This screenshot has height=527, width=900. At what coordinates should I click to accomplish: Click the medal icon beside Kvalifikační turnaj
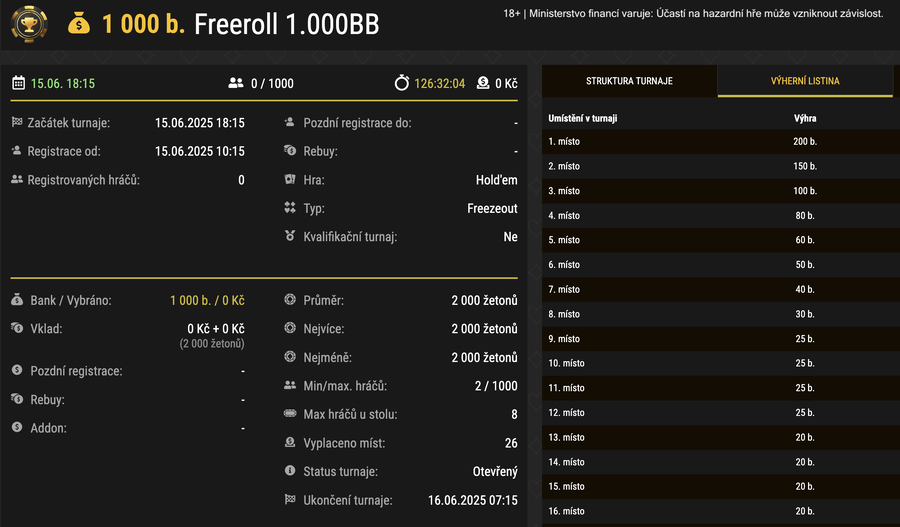pyautogui.click(x=290, y=236)
